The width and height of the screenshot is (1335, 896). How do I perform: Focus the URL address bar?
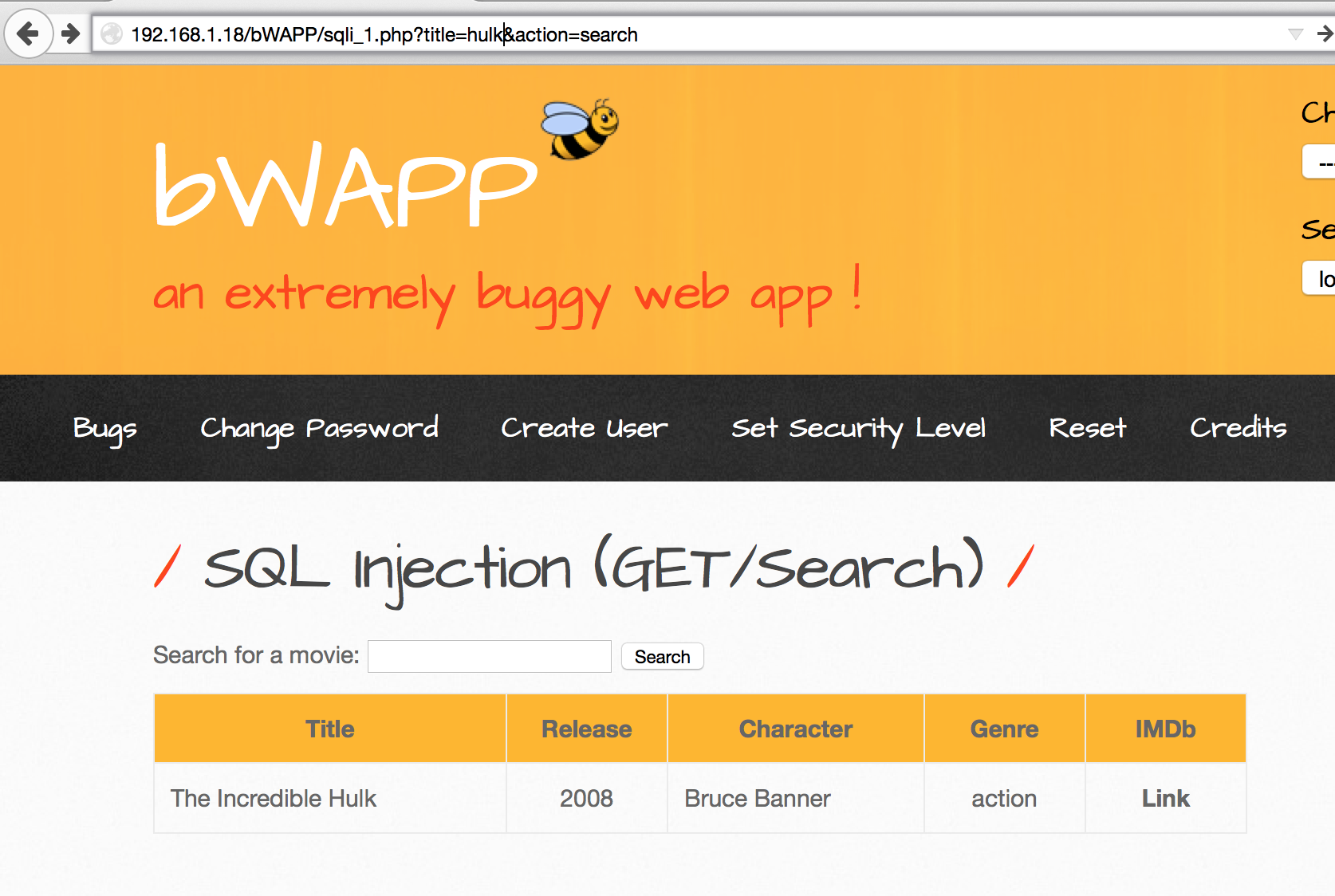coord(702,34)
